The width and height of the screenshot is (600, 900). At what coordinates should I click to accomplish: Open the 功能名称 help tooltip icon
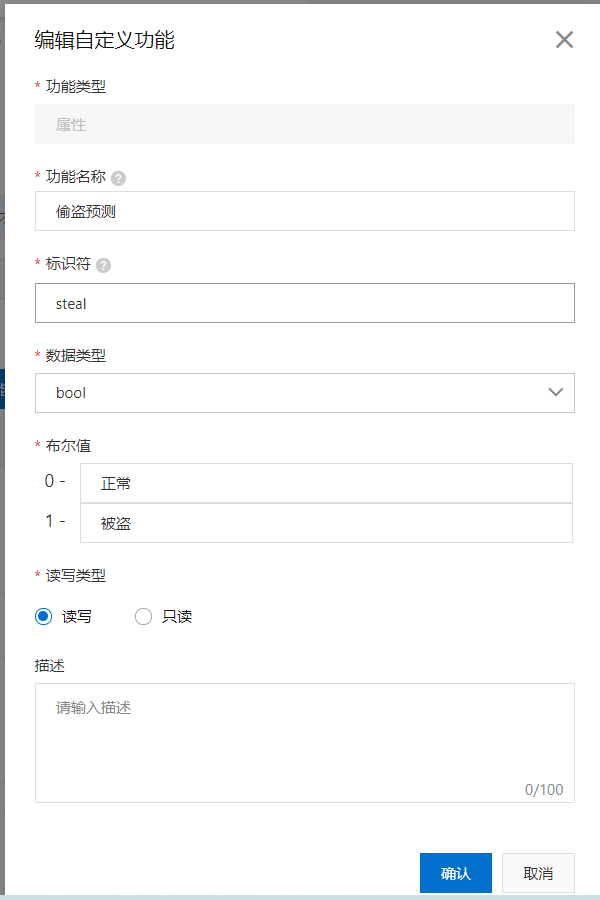pos(118,178)
